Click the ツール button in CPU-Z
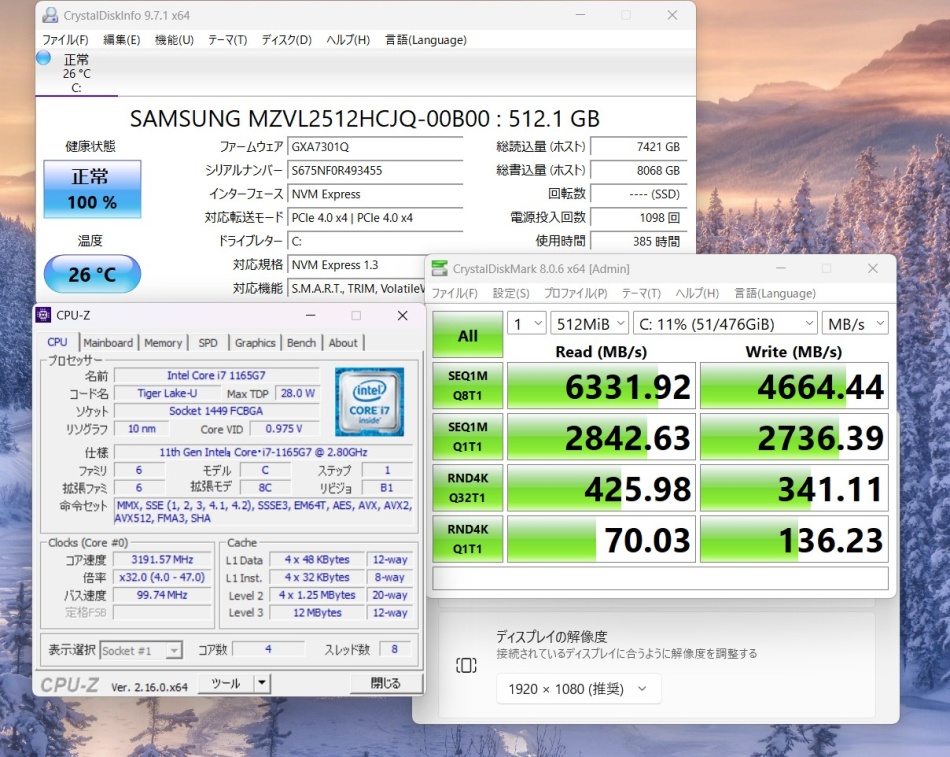950x757 pixels. (x=226, y=683)
